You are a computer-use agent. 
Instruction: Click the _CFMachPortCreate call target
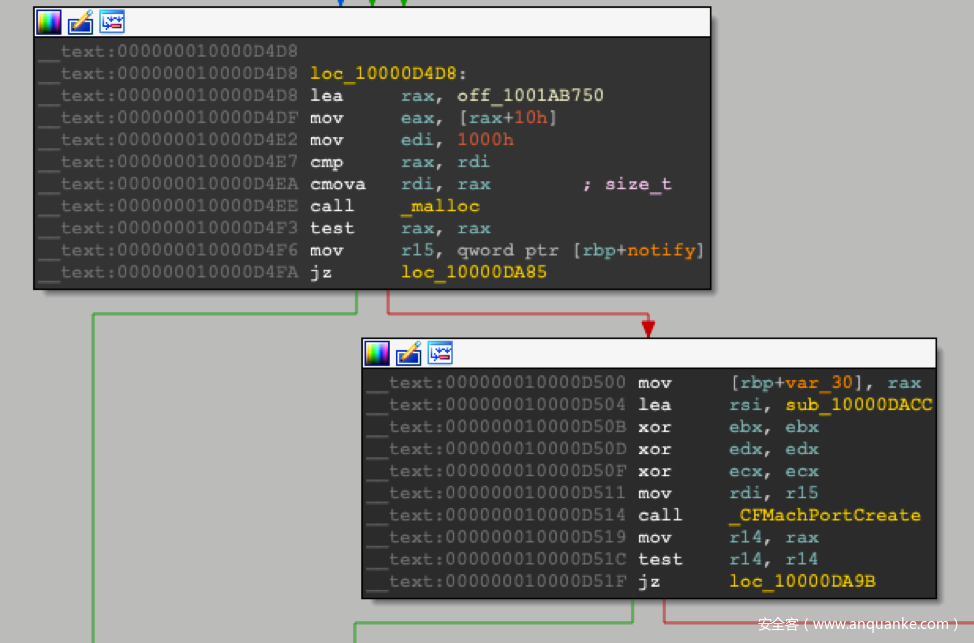coord(825,515)
